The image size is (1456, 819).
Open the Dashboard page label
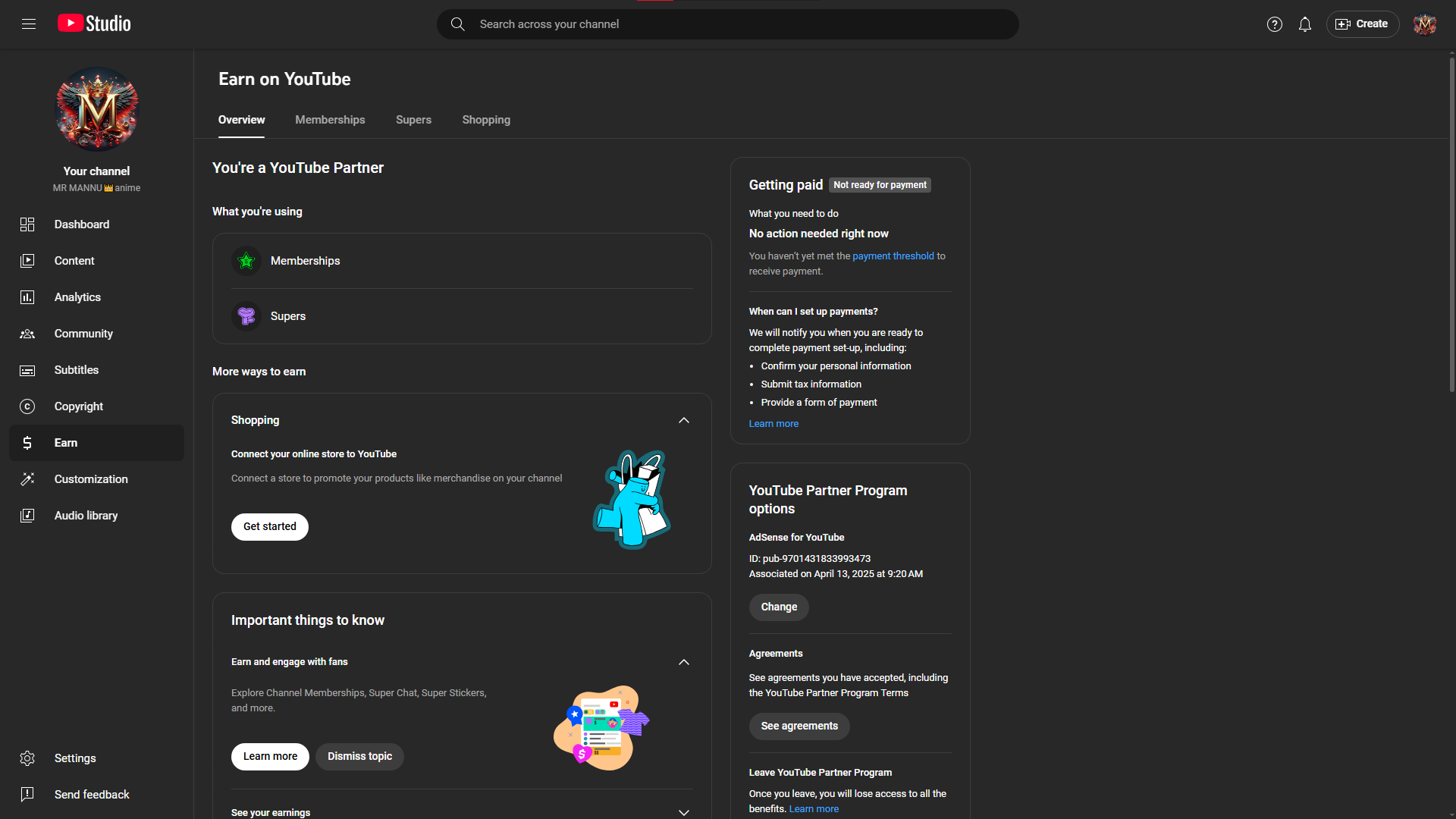(x=82, y=224)
